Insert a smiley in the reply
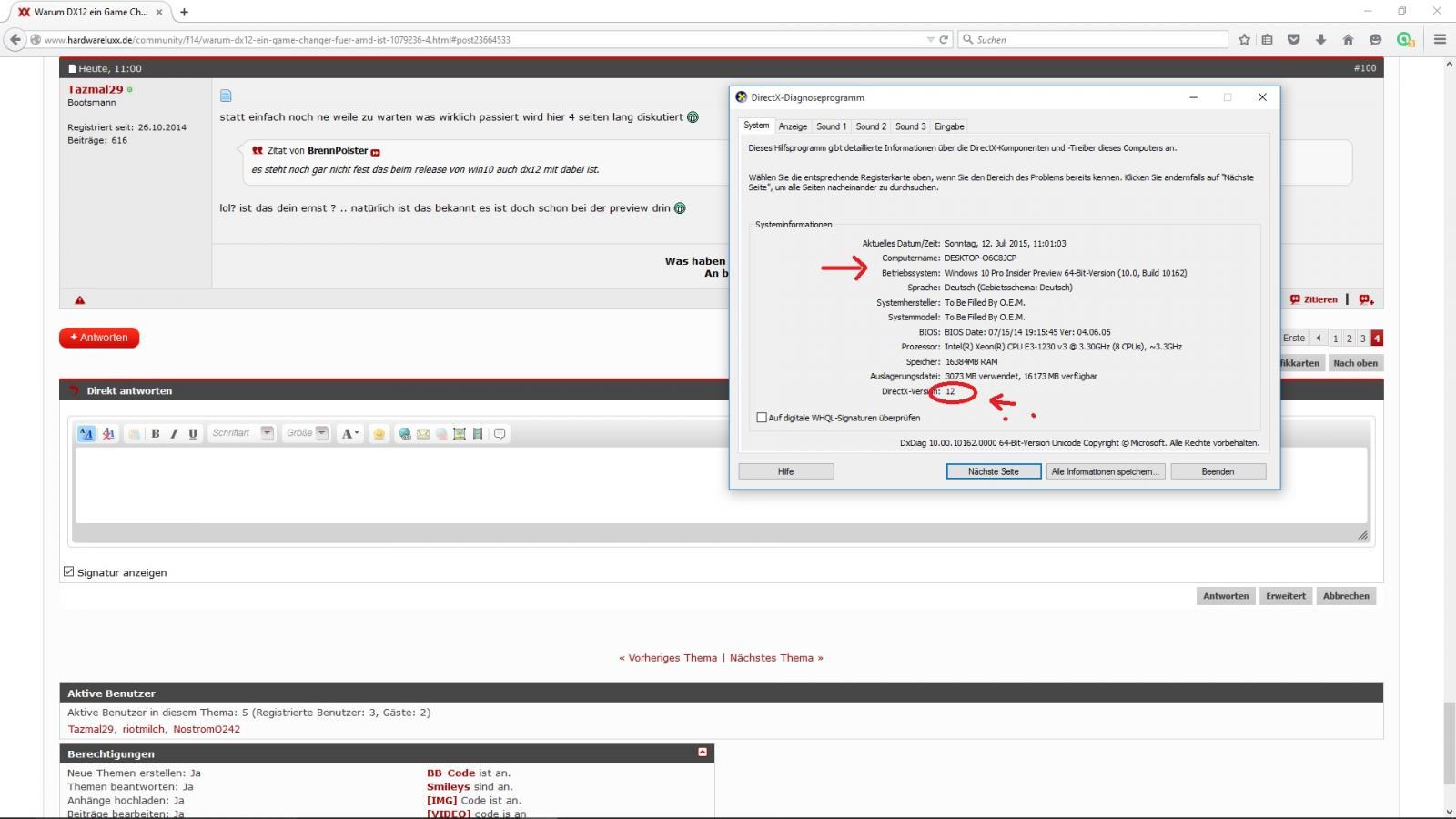Viewport: 1456px width, 819px height. click(x=379, y=434)
